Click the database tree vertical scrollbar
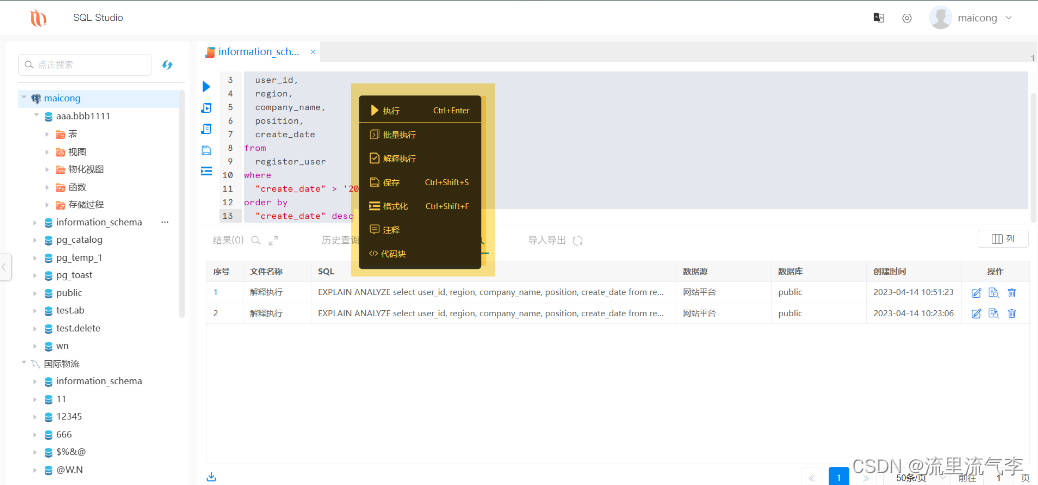Image resolution: width=1038 pixels, height=485 pixels. [182, 204]
